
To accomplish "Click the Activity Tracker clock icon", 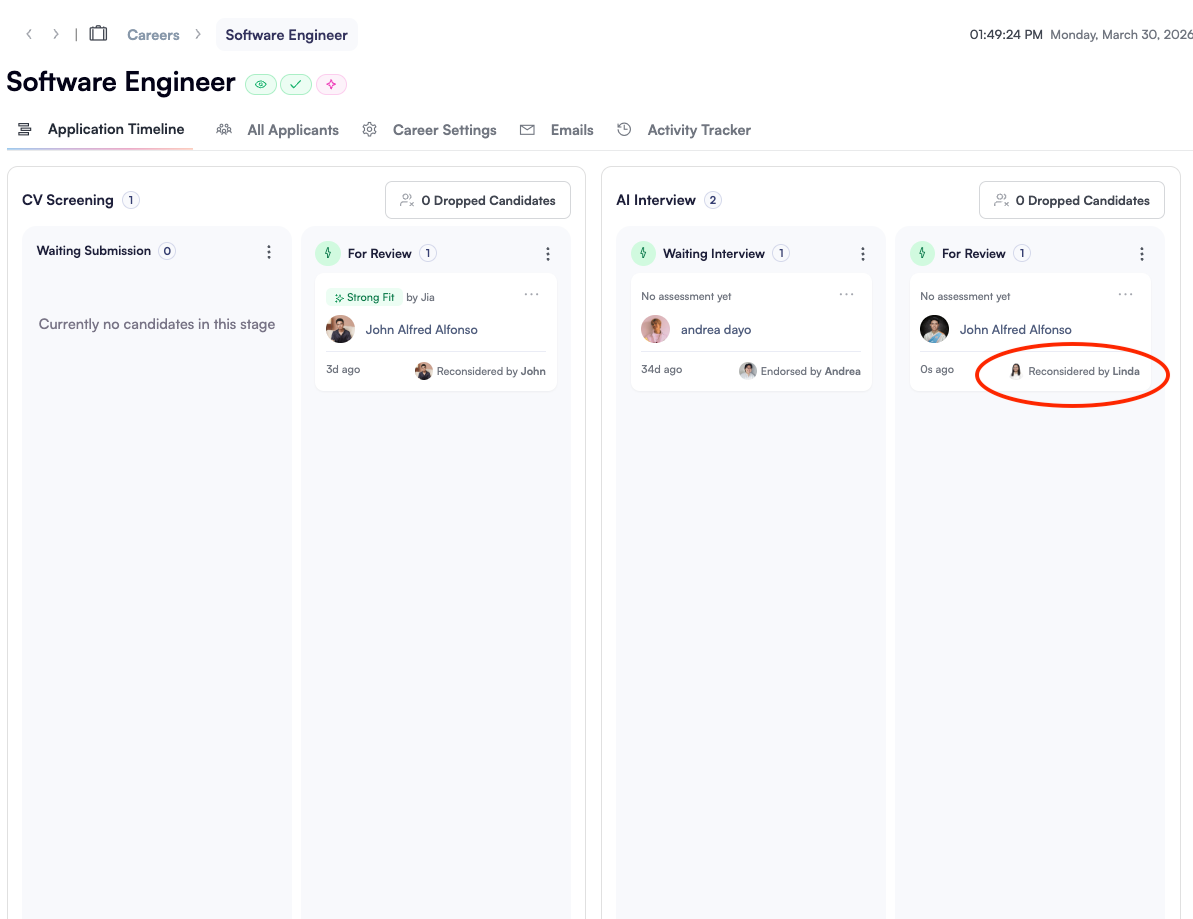I will tap(624, 130).
